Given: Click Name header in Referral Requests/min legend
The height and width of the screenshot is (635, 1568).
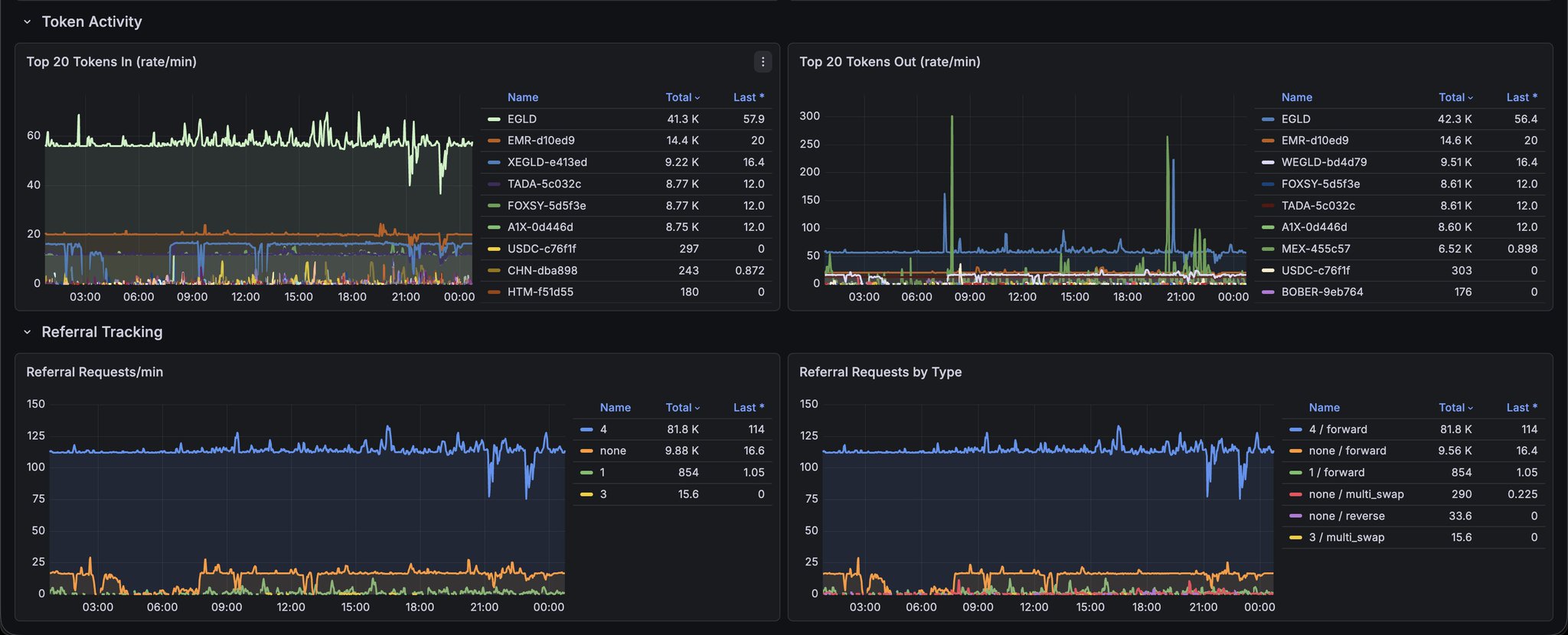Looking at the screenshot, I should [x=615, y=408].
